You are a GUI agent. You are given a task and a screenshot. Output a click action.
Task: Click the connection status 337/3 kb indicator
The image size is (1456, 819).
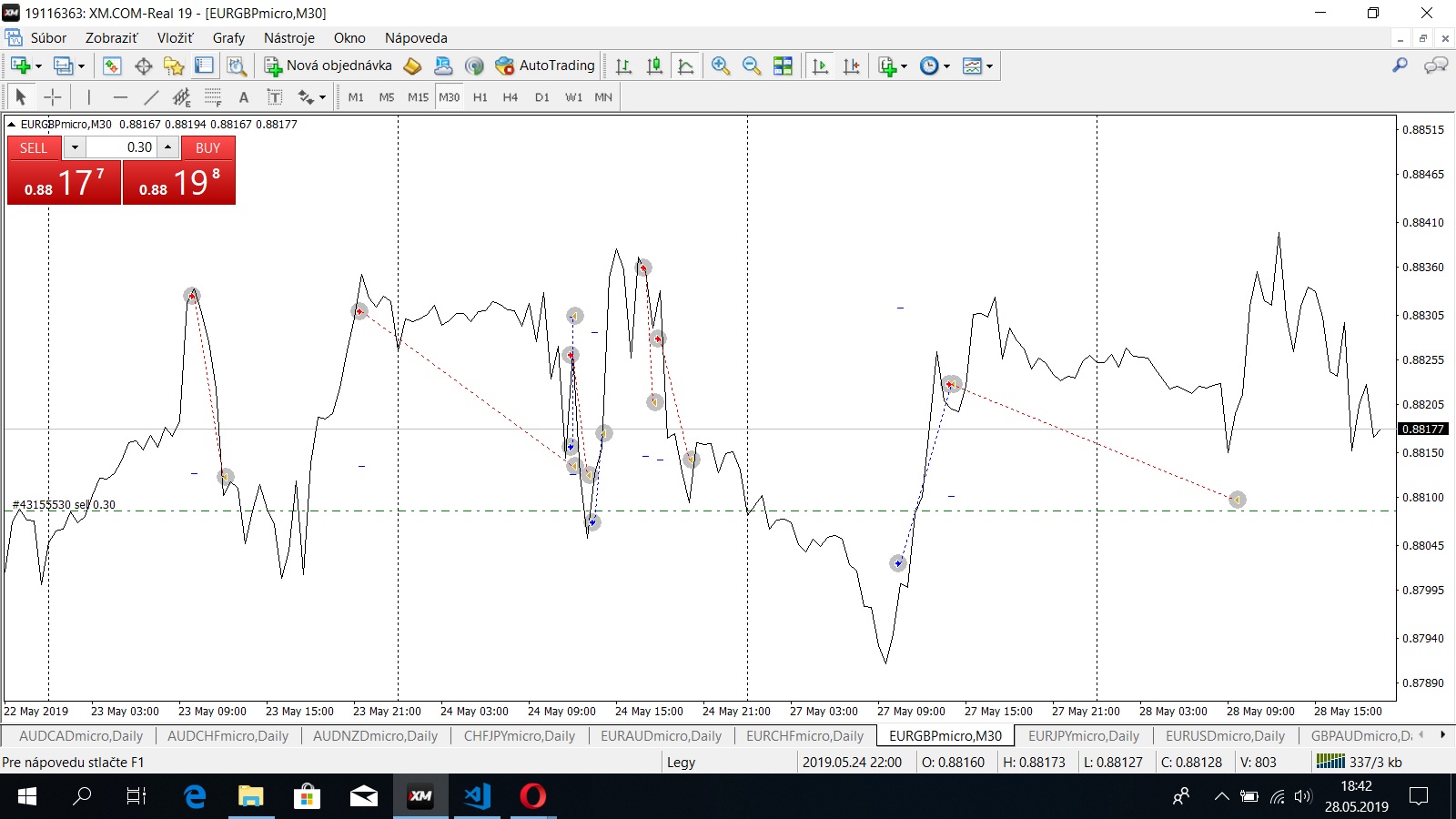click(1360, 762)
